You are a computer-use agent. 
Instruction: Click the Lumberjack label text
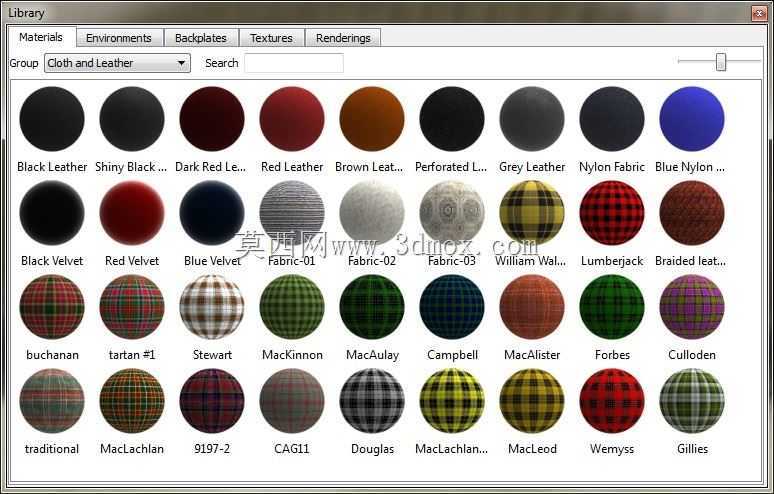pyautogui.click(x=612, y=261)
